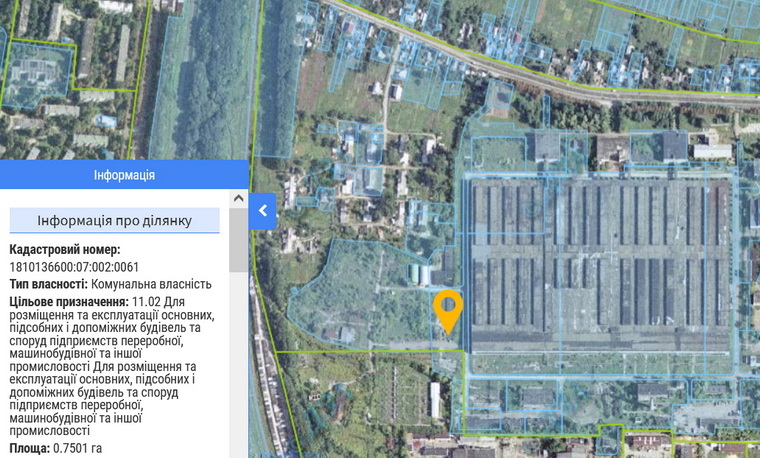Click the orange location pin marker
The width and height of the screenshot is (760, 458).
449,309
